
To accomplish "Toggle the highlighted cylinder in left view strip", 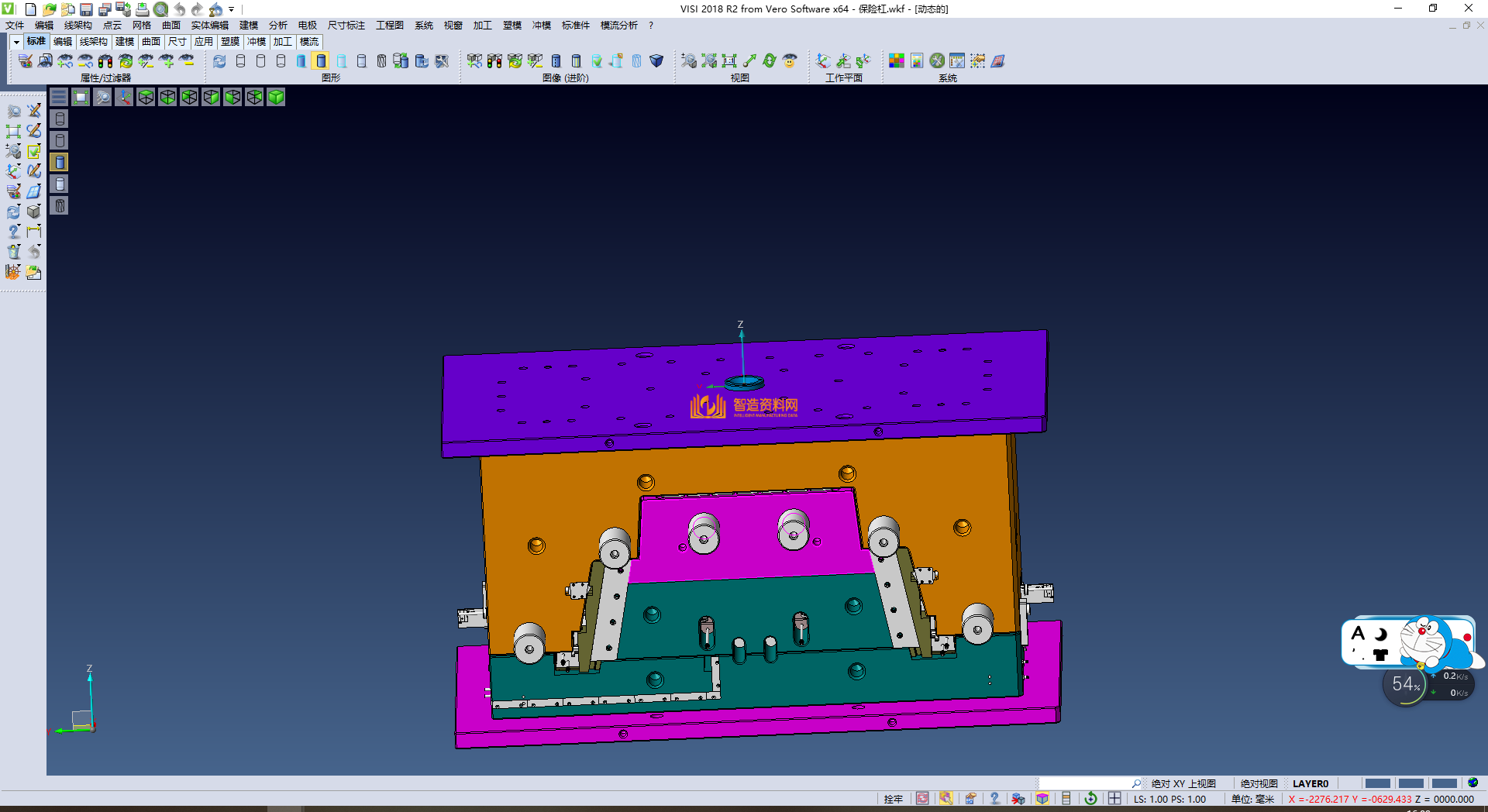I will click(x=60, y=162).
